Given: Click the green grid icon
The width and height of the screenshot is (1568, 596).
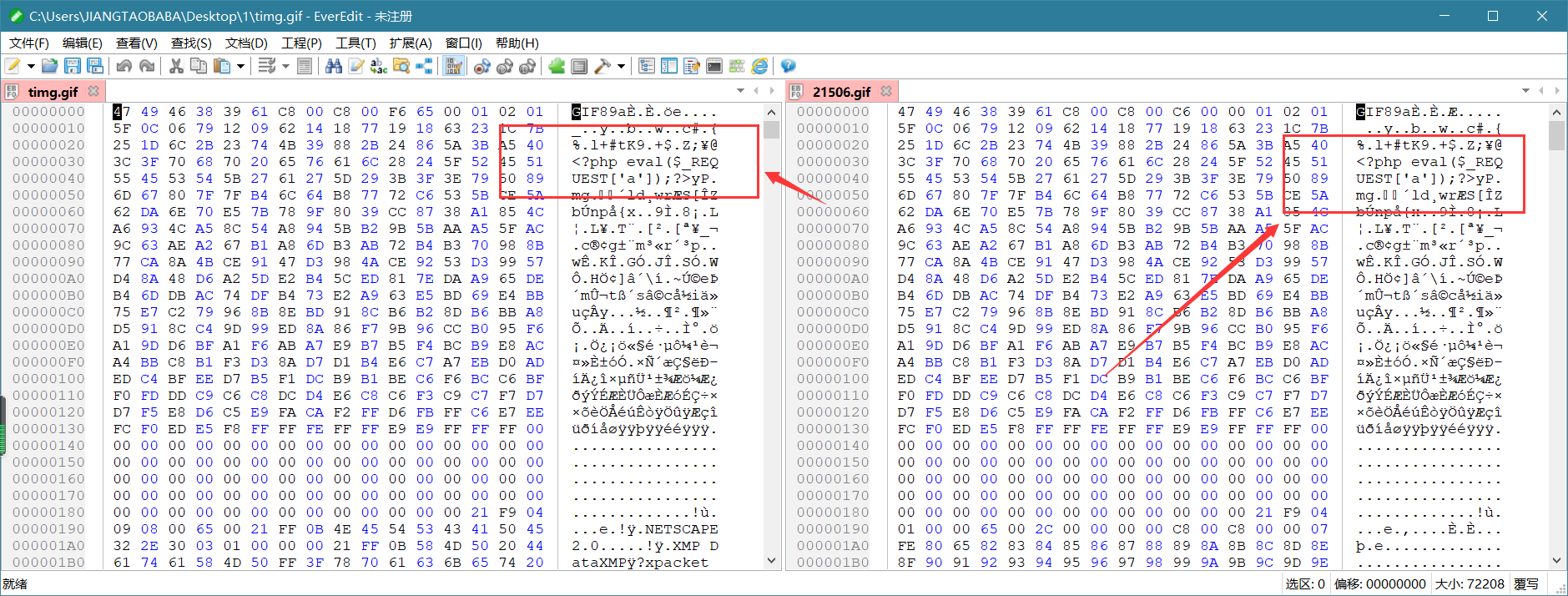Looking at the screenshot, I should pos(737,66).
